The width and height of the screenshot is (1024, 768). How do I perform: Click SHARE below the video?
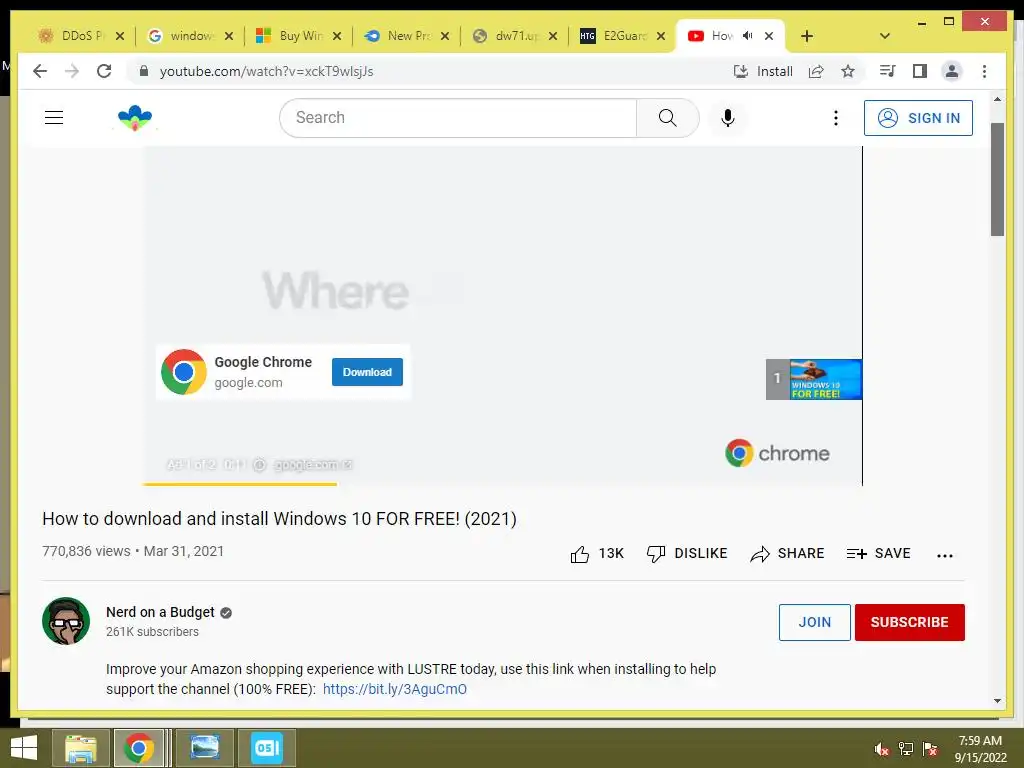(x=787, y=554)
